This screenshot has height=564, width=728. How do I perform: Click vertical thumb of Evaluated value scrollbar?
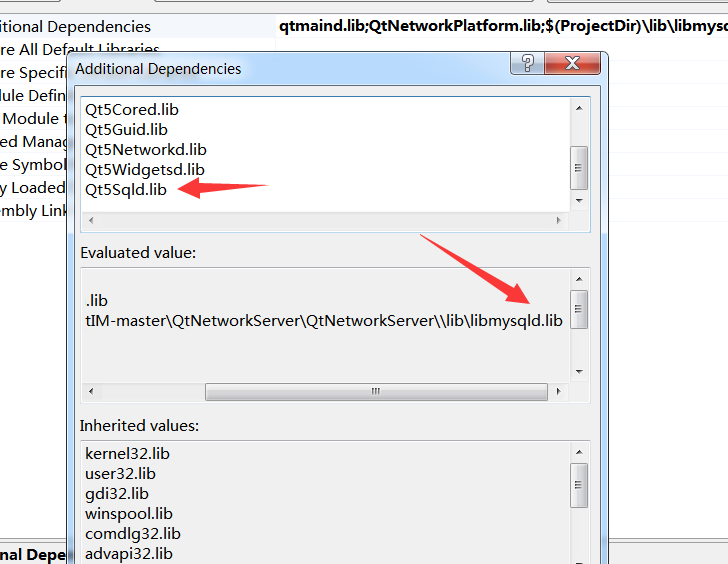pos(579,309)
